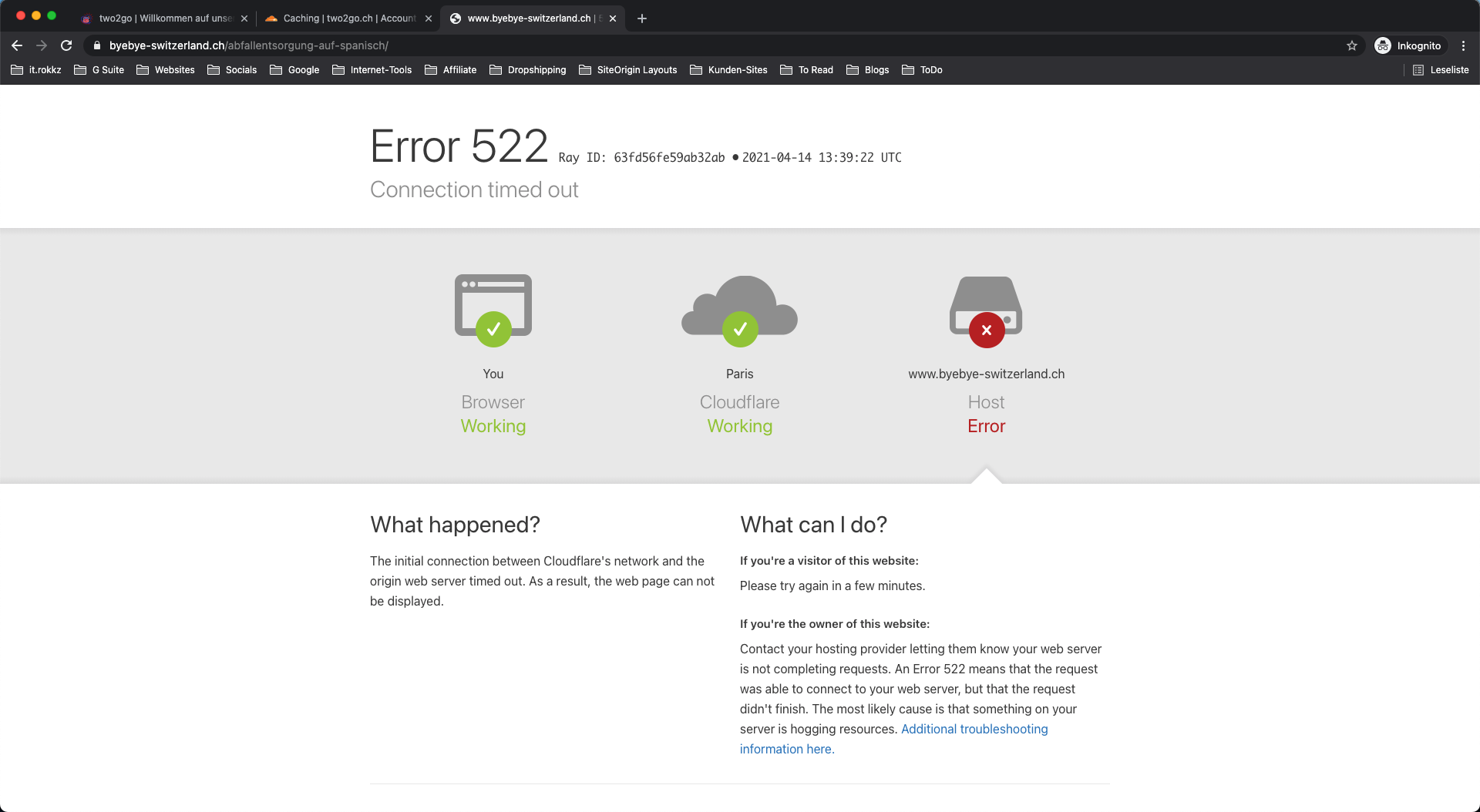Click the red Error status text
Image resolution: width=1480 pixels, height=812 pixels.
pyautogui.click(x=987, y=426)
